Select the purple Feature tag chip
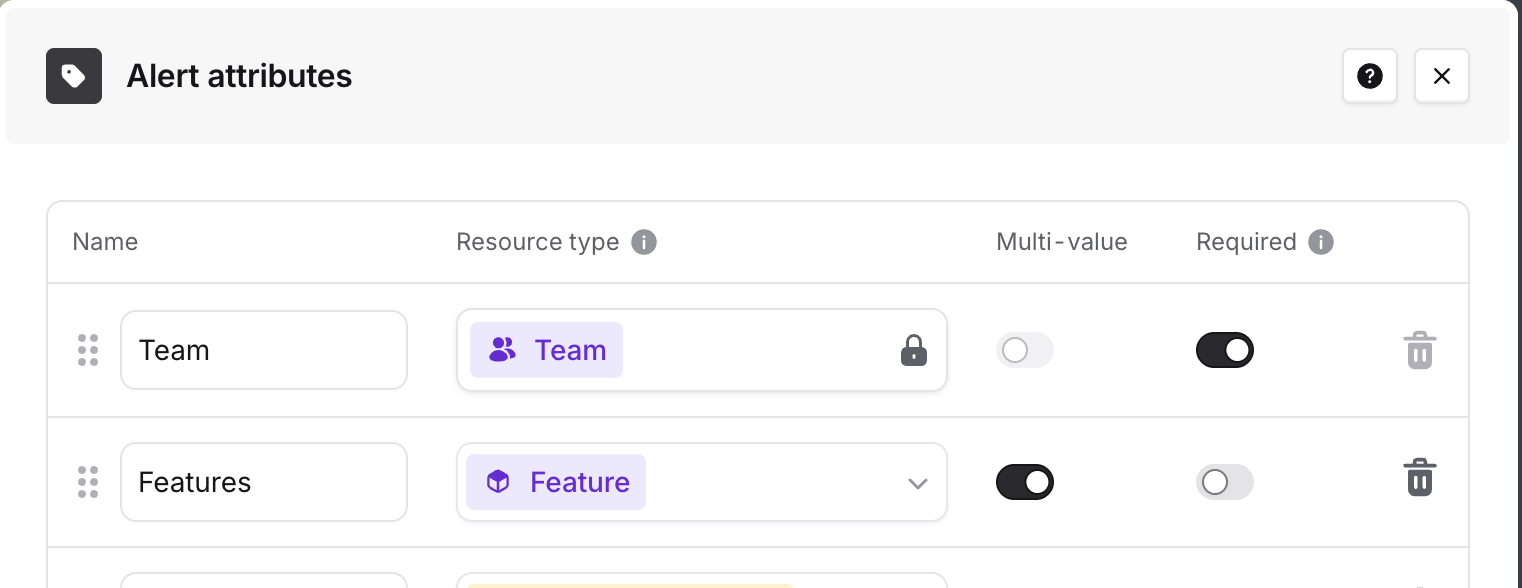This screenshot has height=588, width=1522. click(x=556, y=482)
